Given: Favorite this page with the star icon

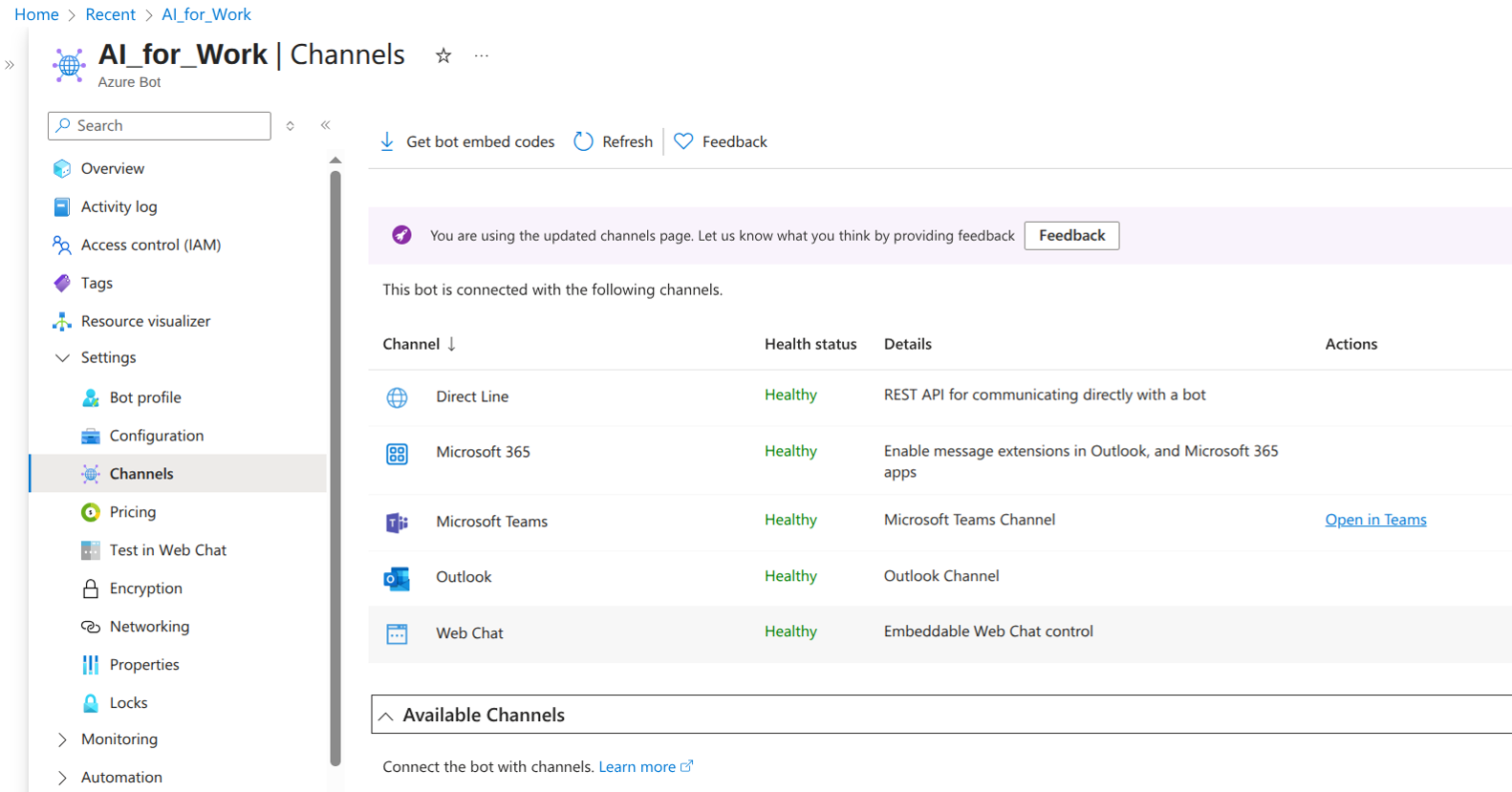Looking at the screenshot, I should point(443,55).
